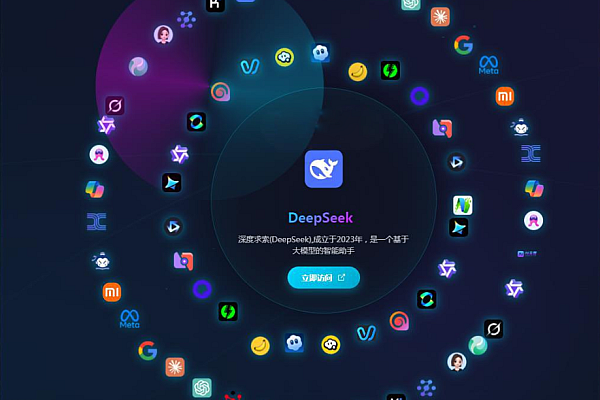Click the girl avatar icon at lower right
This screenshot has height=400, width=600.
click(457, 362)
